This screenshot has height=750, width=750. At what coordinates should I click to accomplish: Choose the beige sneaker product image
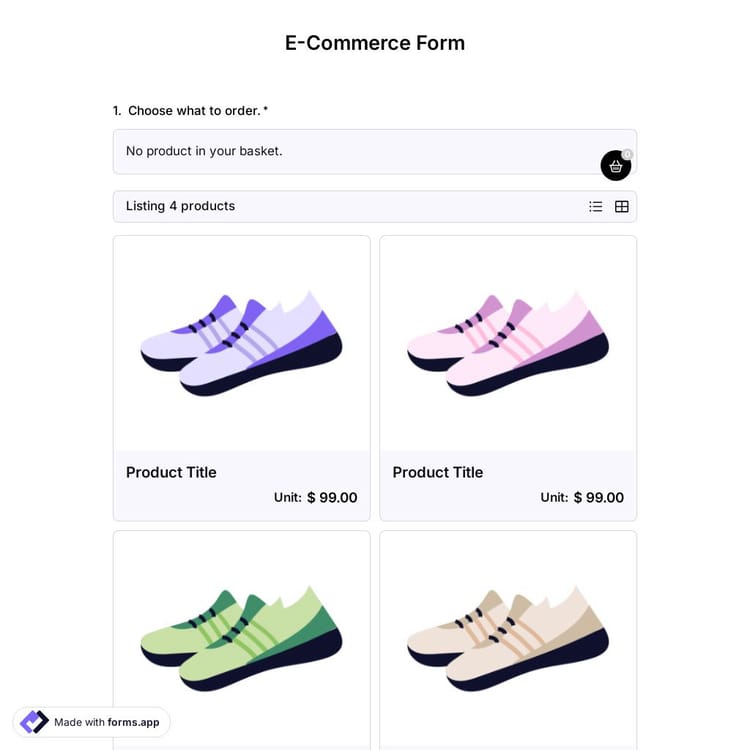click(x=508, y=637)
